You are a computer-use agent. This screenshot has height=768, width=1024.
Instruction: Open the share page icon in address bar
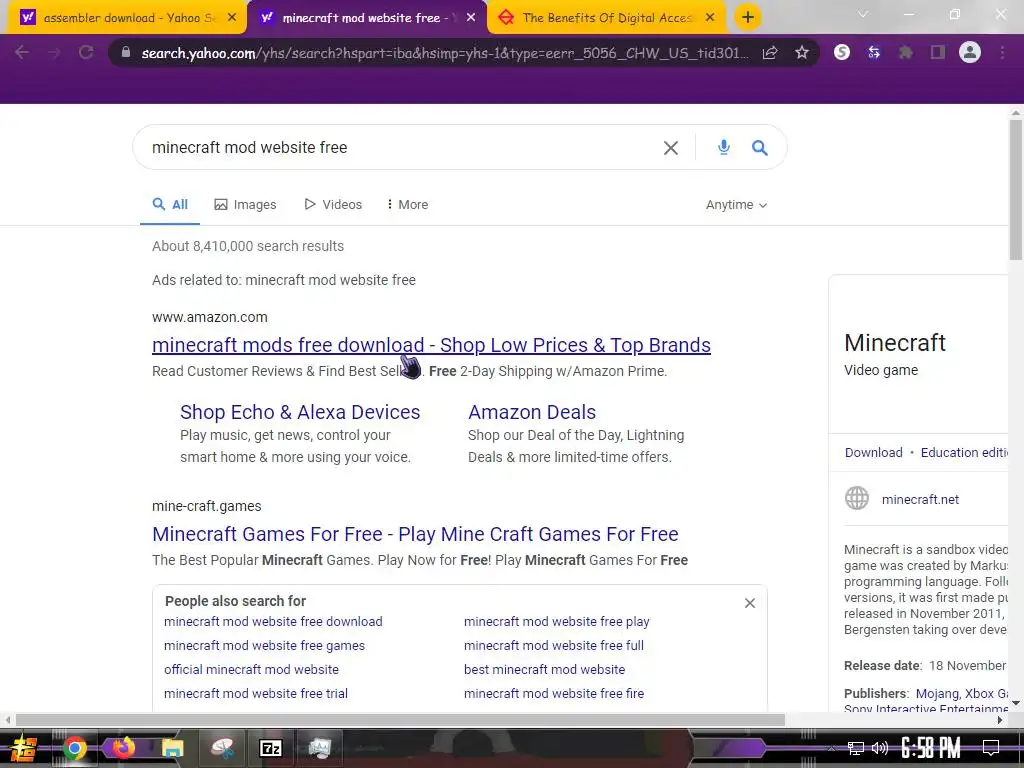coord(770,52)
